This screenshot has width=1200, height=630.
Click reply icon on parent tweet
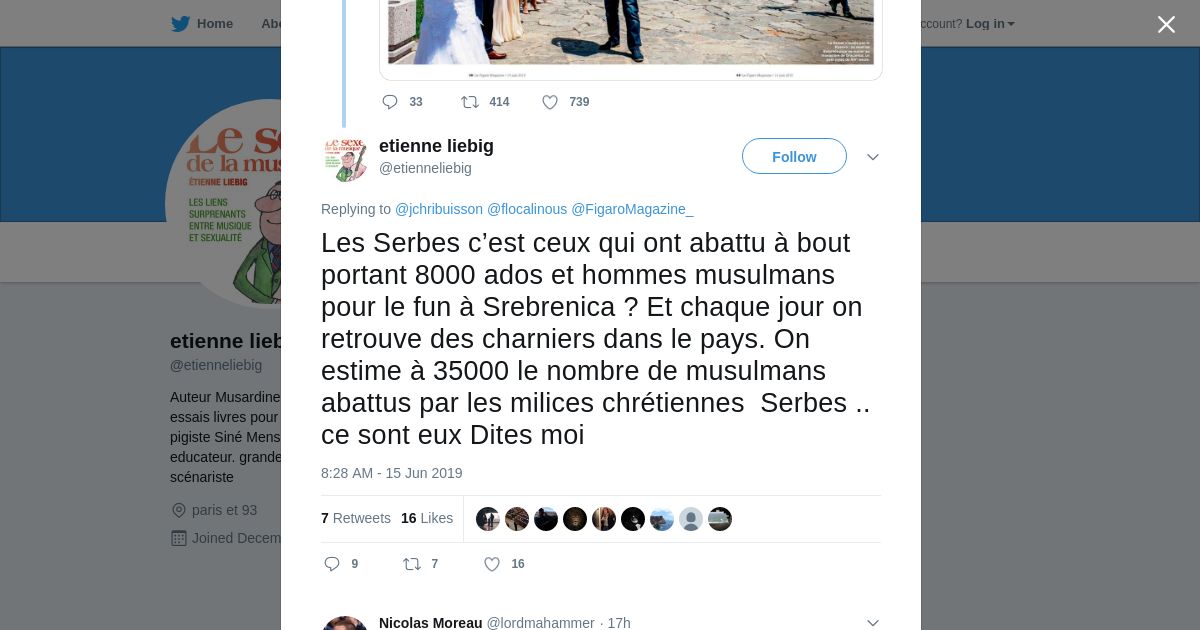tap(390, 102)
